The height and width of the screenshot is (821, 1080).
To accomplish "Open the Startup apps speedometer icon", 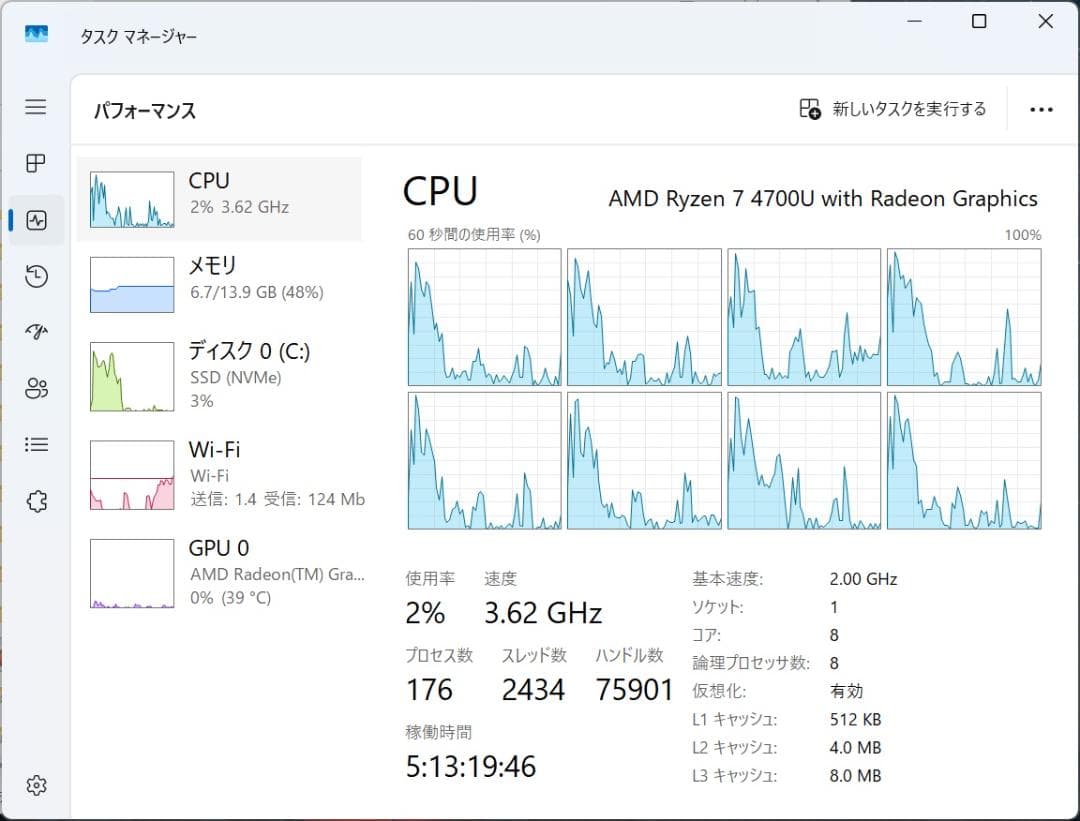I will 36,331.
